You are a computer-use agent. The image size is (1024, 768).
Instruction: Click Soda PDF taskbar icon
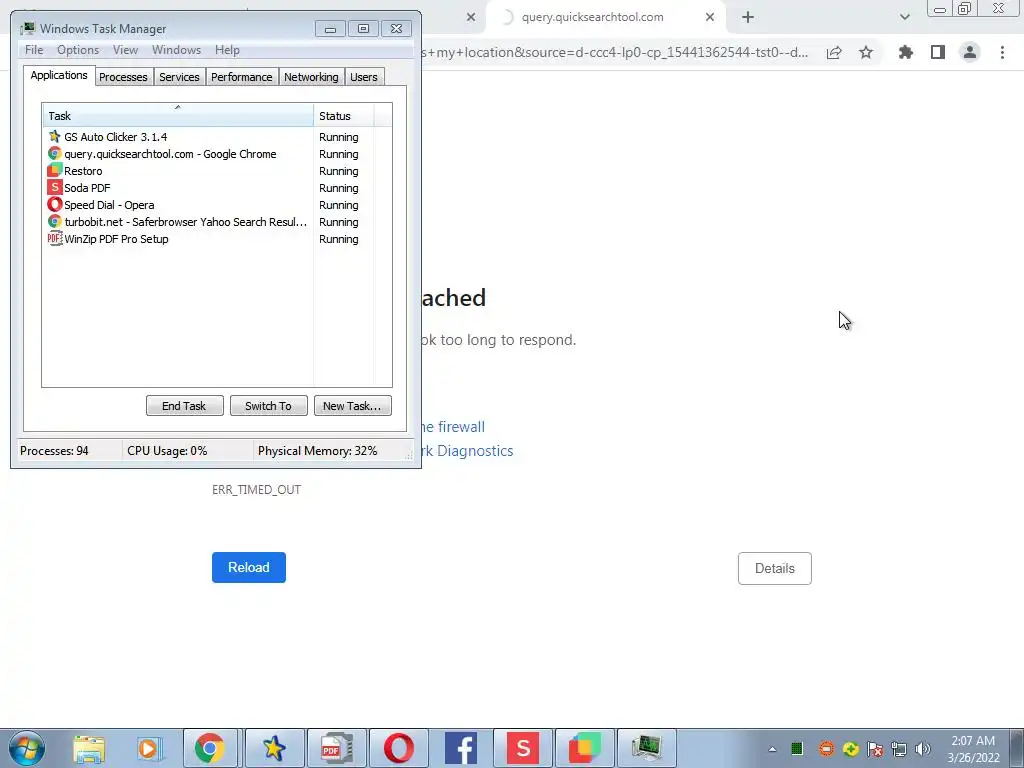click(522, 748)
